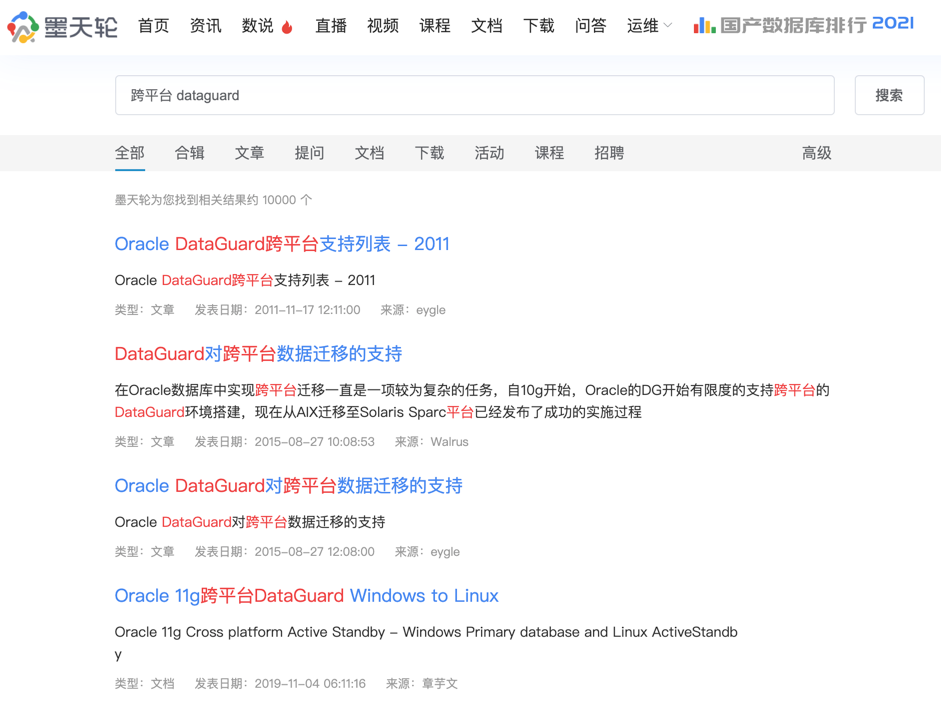
Task: Open 视频 in top navigation
Action: (x=383, y=26)
